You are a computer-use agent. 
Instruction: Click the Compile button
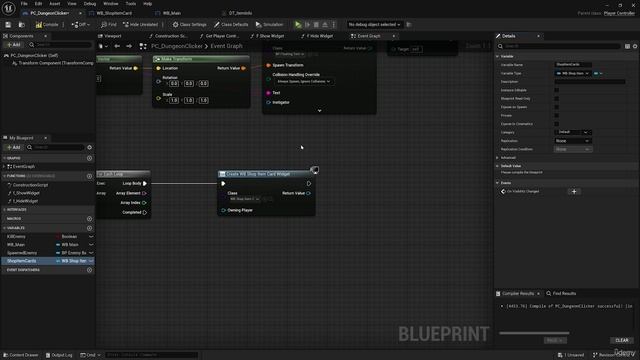point(47,24)
